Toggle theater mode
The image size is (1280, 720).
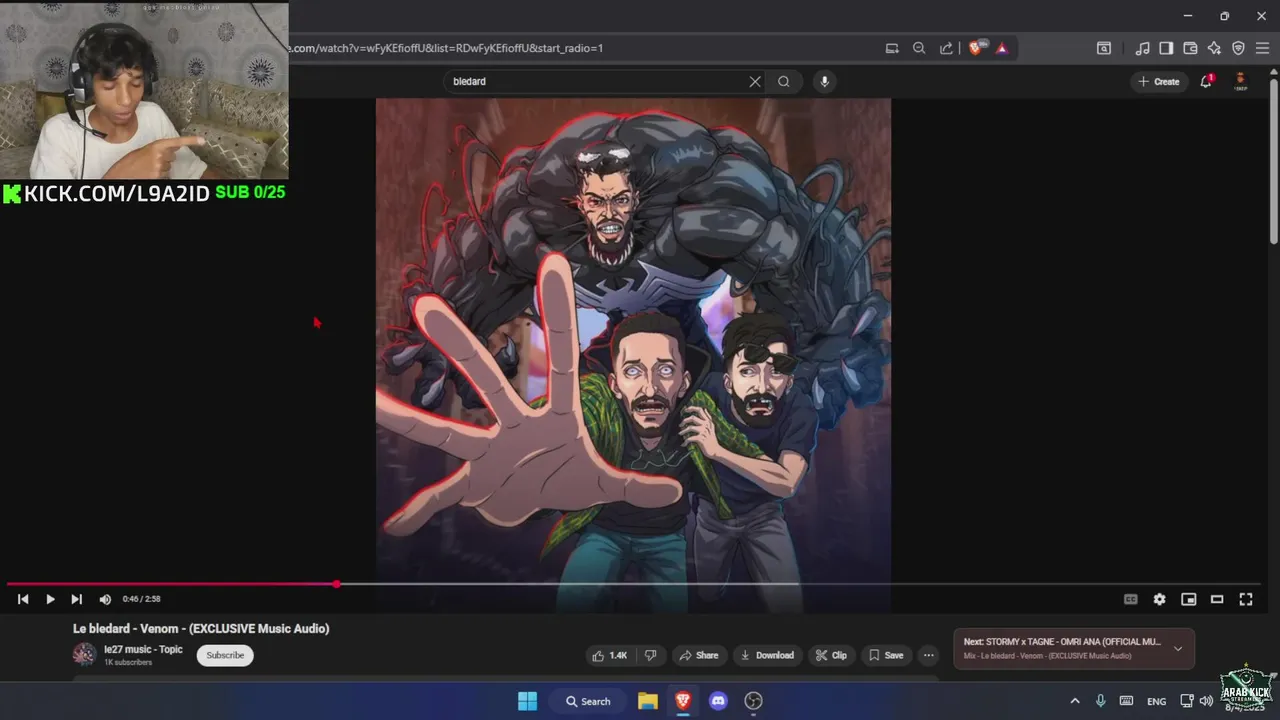tap(1217, 599)
